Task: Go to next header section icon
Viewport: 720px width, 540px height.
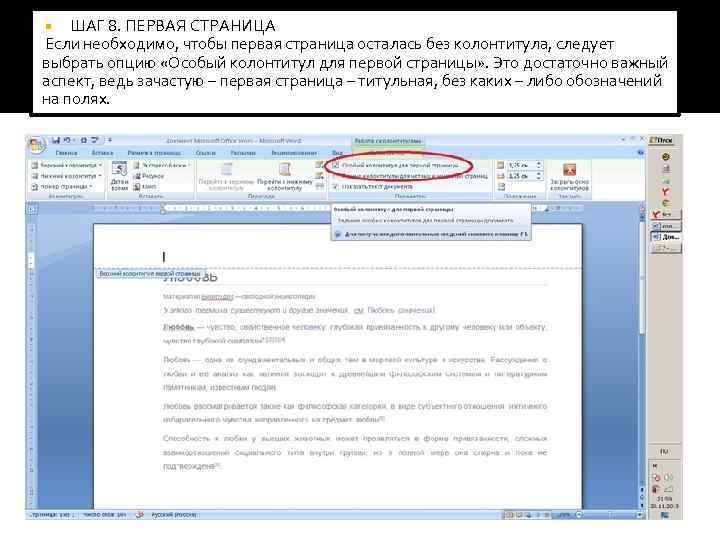Action: pos(320,176)
